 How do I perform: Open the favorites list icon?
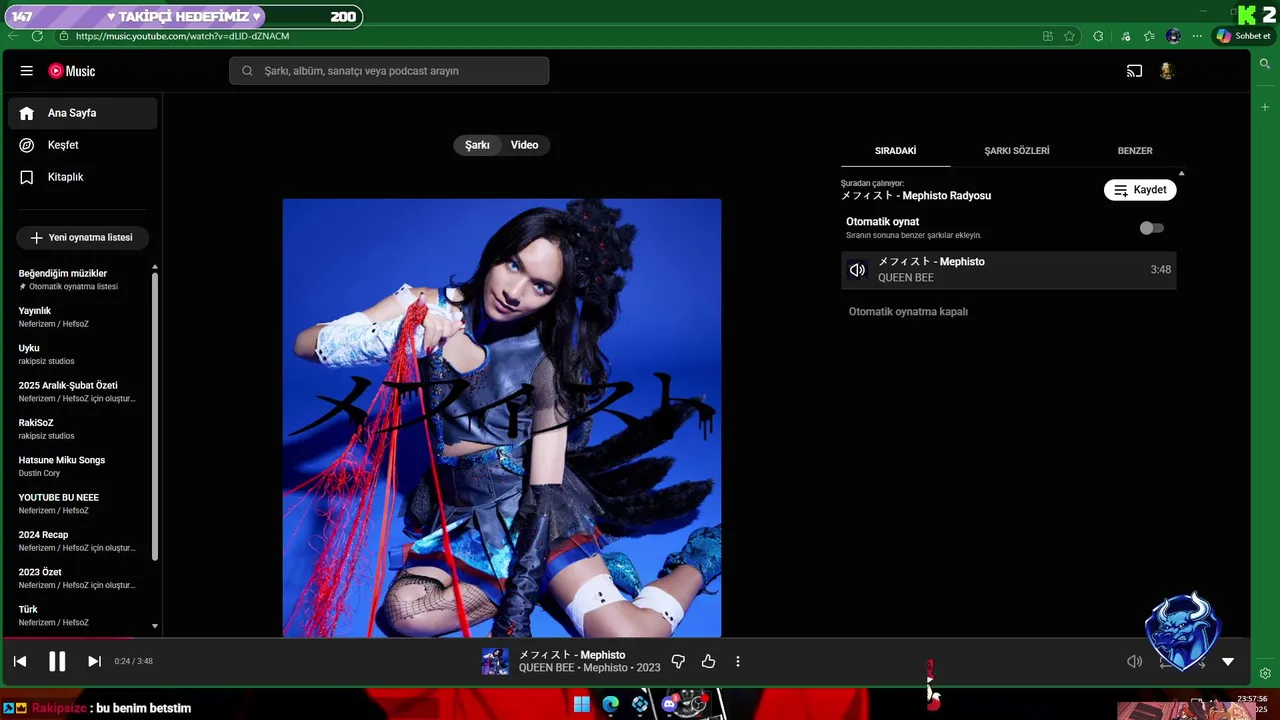coord(1149,36)
